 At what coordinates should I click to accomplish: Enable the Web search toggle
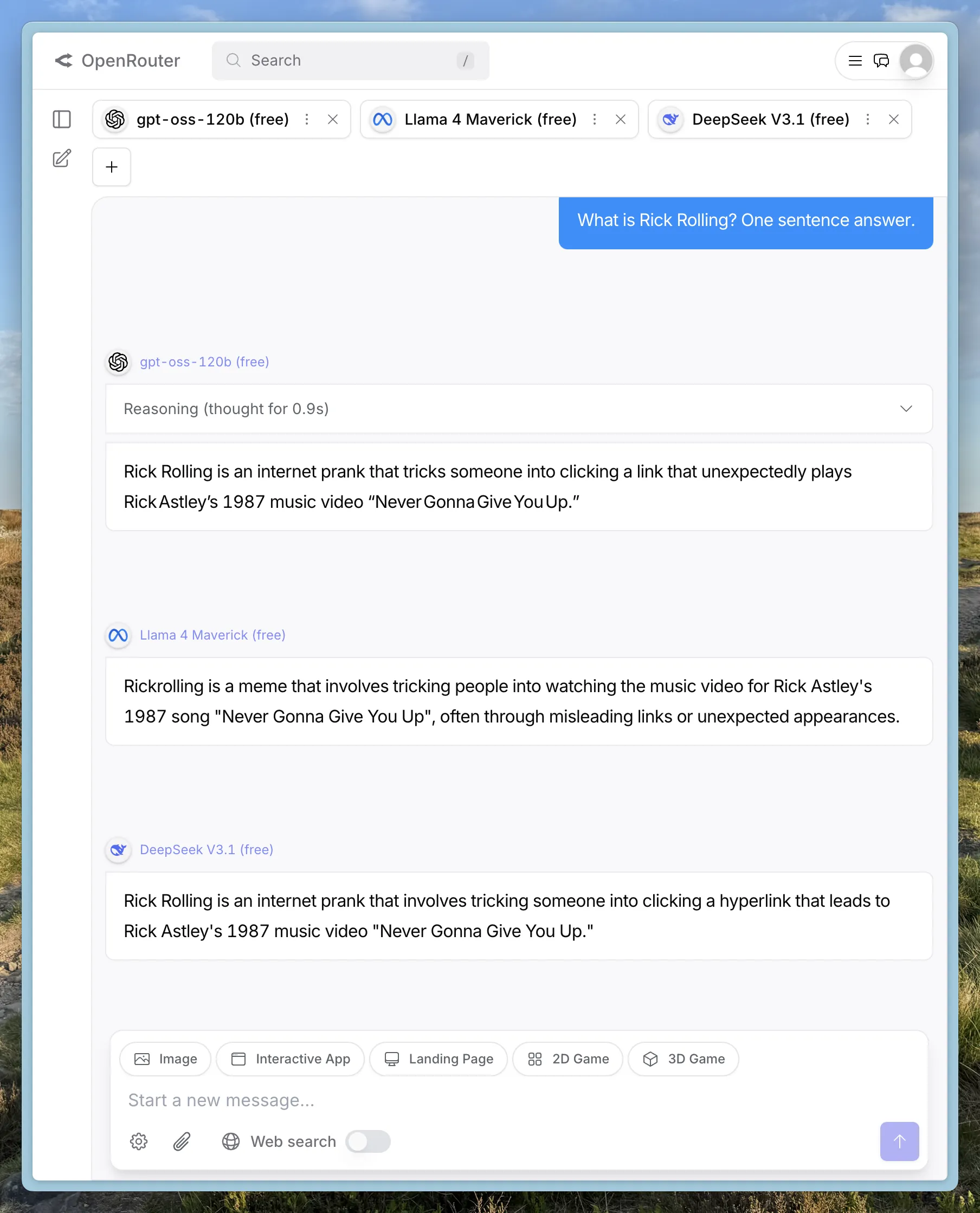point(368,1141)
